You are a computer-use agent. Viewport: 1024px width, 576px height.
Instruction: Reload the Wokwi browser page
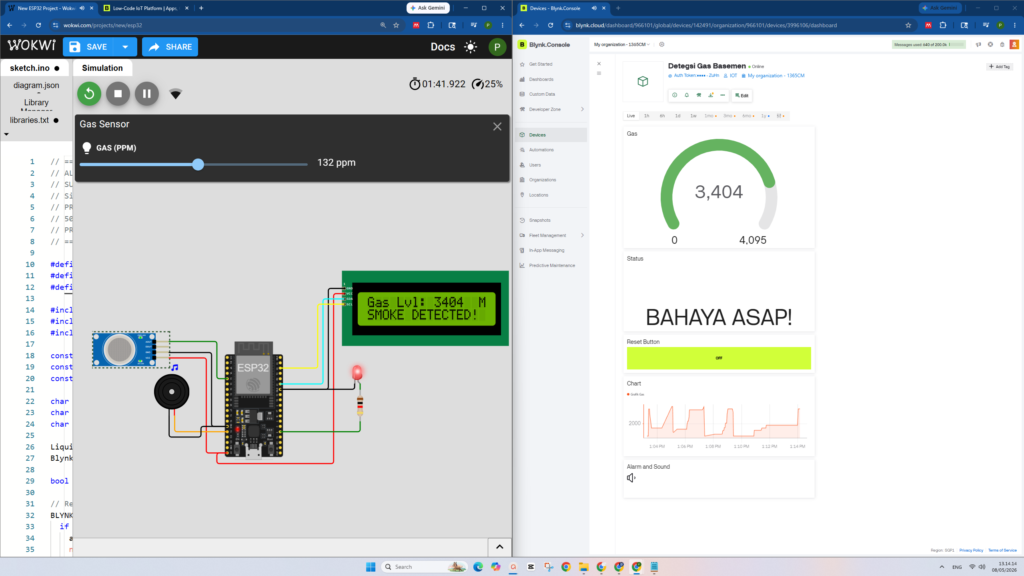coord(39,25)
